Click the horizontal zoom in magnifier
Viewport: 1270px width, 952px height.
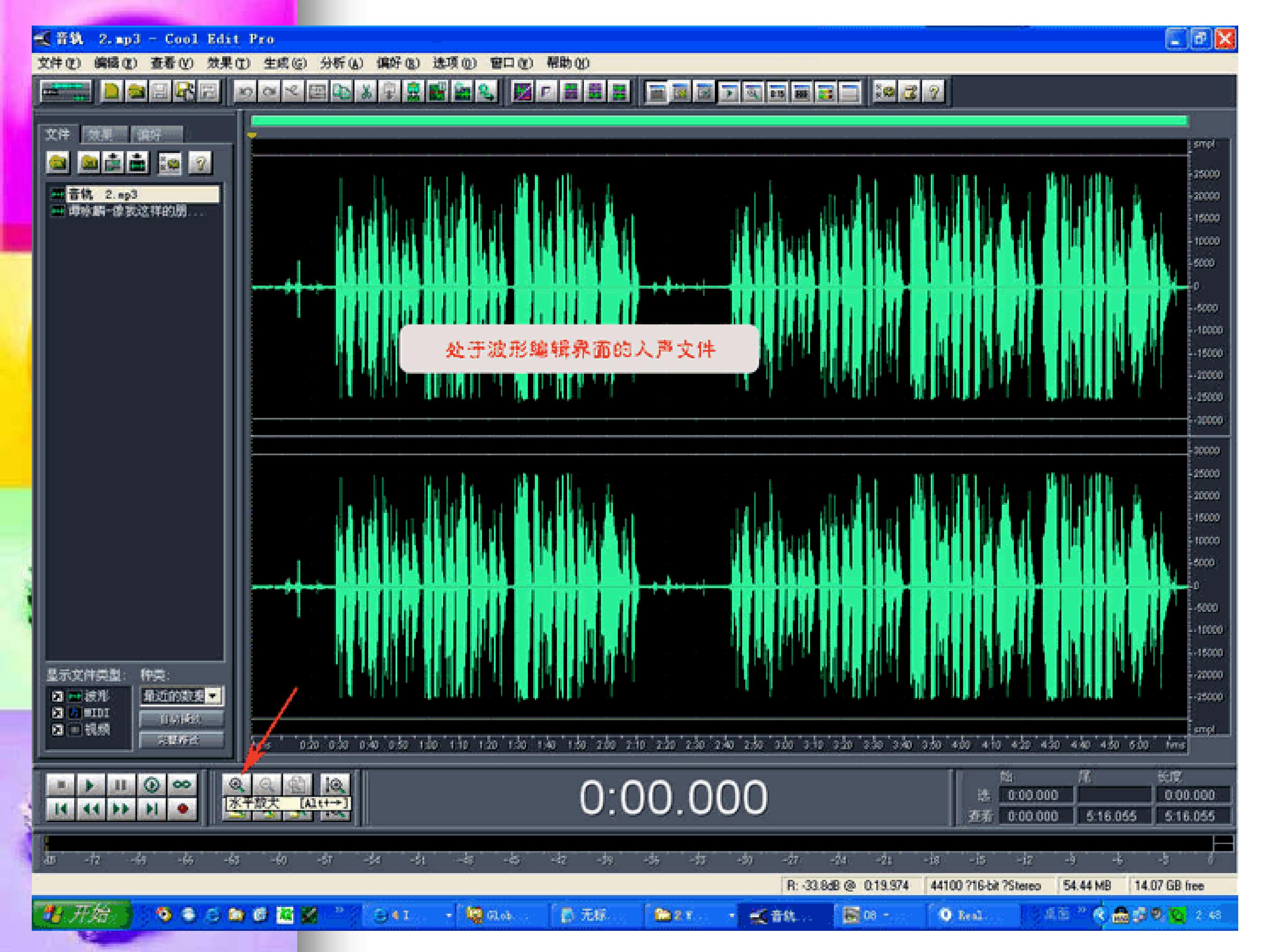(x=236, y=785)
